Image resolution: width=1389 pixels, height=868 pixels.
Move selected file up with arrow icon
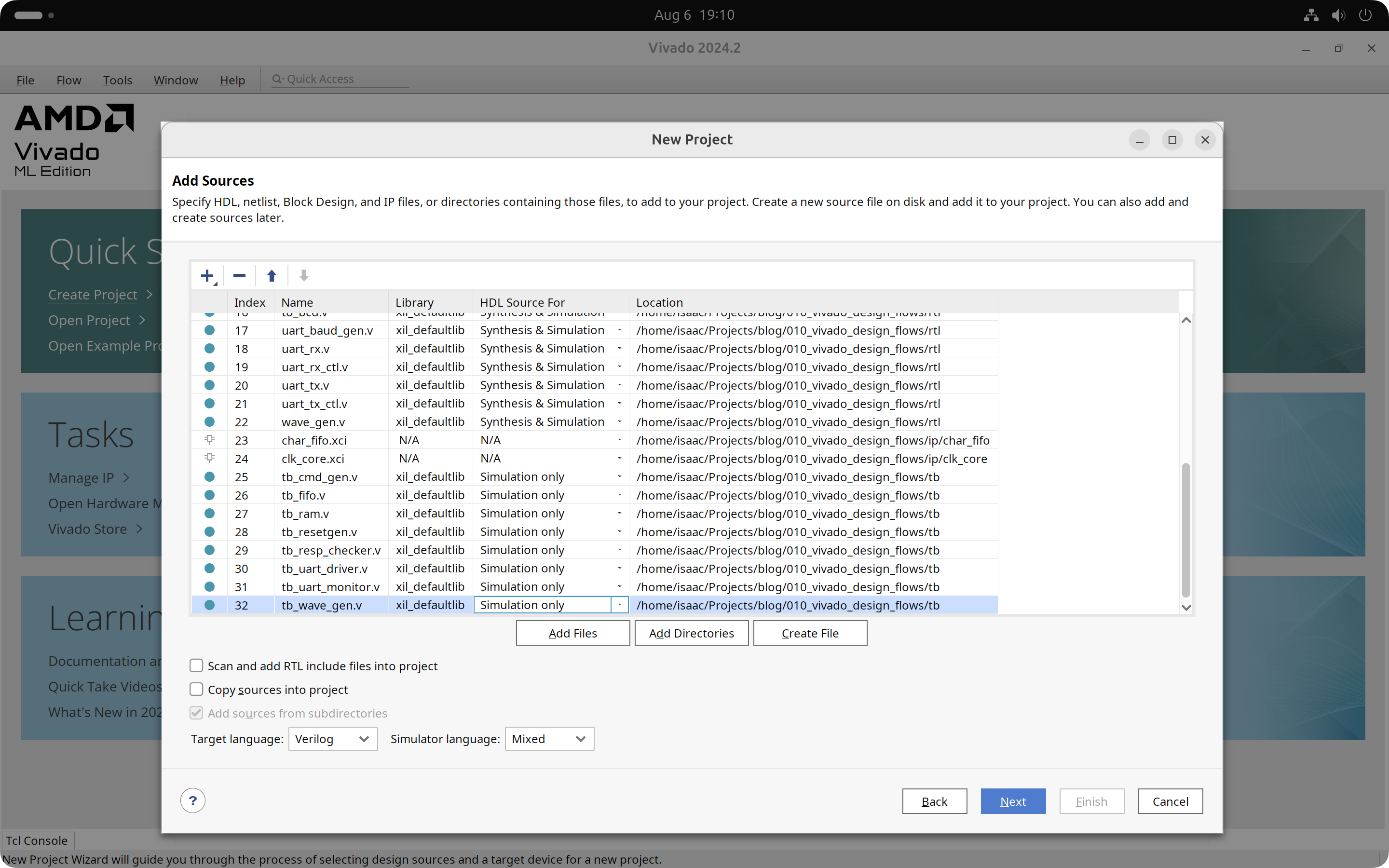[x=272, y=275]
